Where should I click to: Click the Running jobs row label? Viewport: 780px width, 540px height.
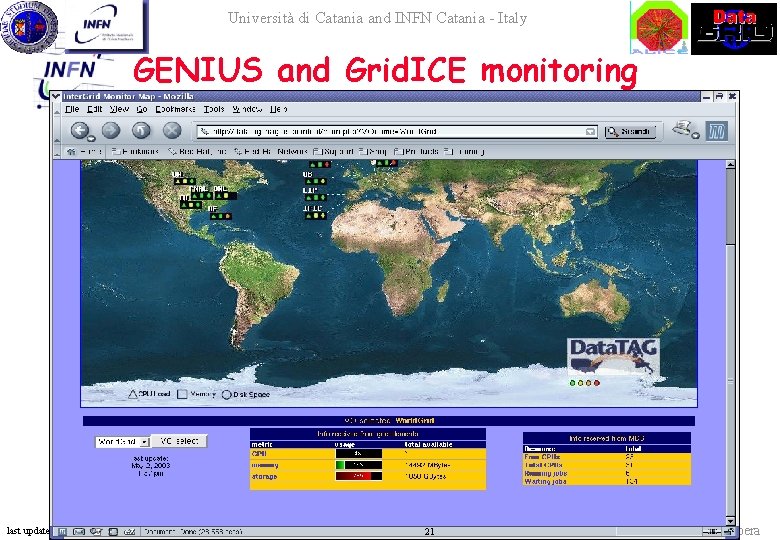coord(546,473)
